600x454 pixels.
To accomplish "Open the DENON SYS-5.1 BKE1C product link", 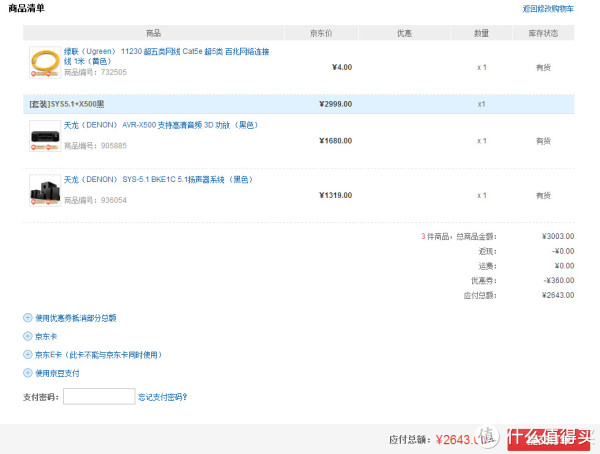I will (x=158, y=180).
